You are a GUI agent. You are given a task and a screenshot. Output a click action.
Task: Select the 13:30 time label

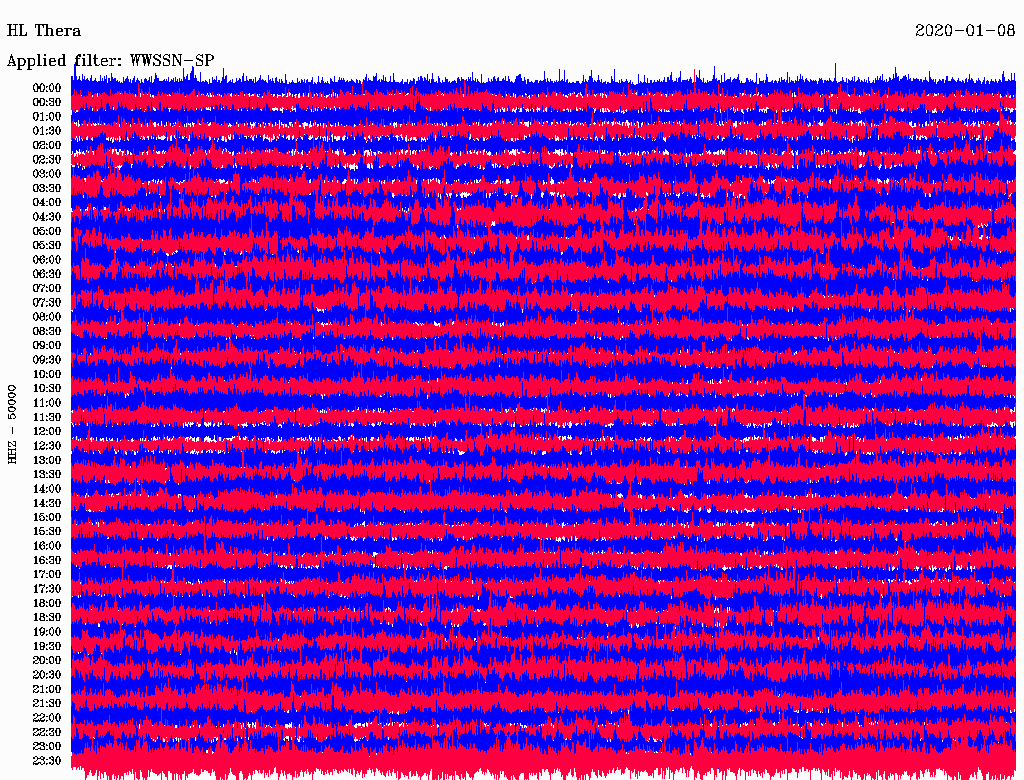pos(46,475)
